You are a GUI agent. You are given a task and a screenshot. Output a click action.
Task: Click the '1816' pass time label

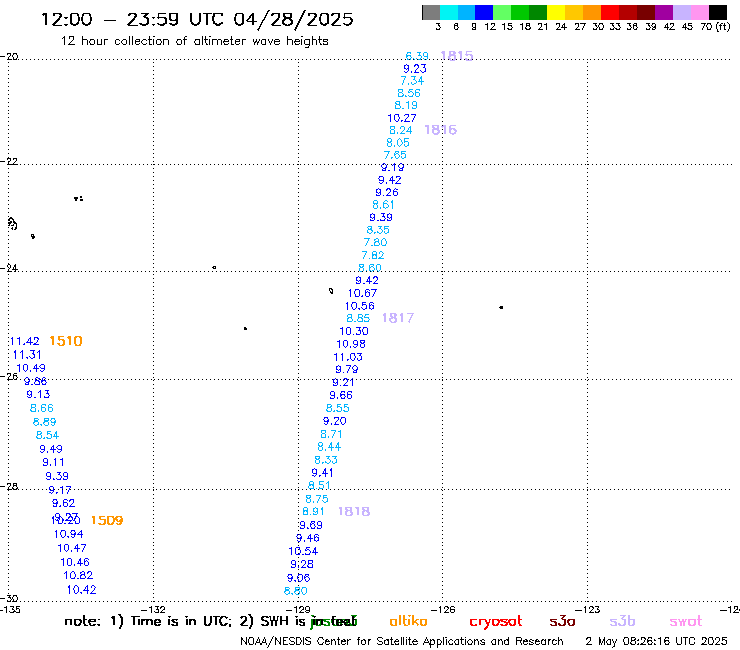(x=440, y=130)
